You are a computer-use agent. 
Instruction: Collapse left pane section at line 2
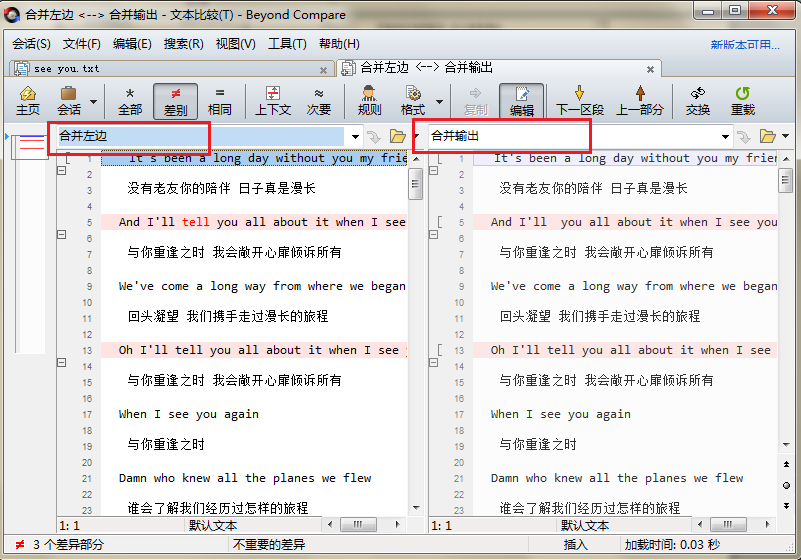(61, 171)
